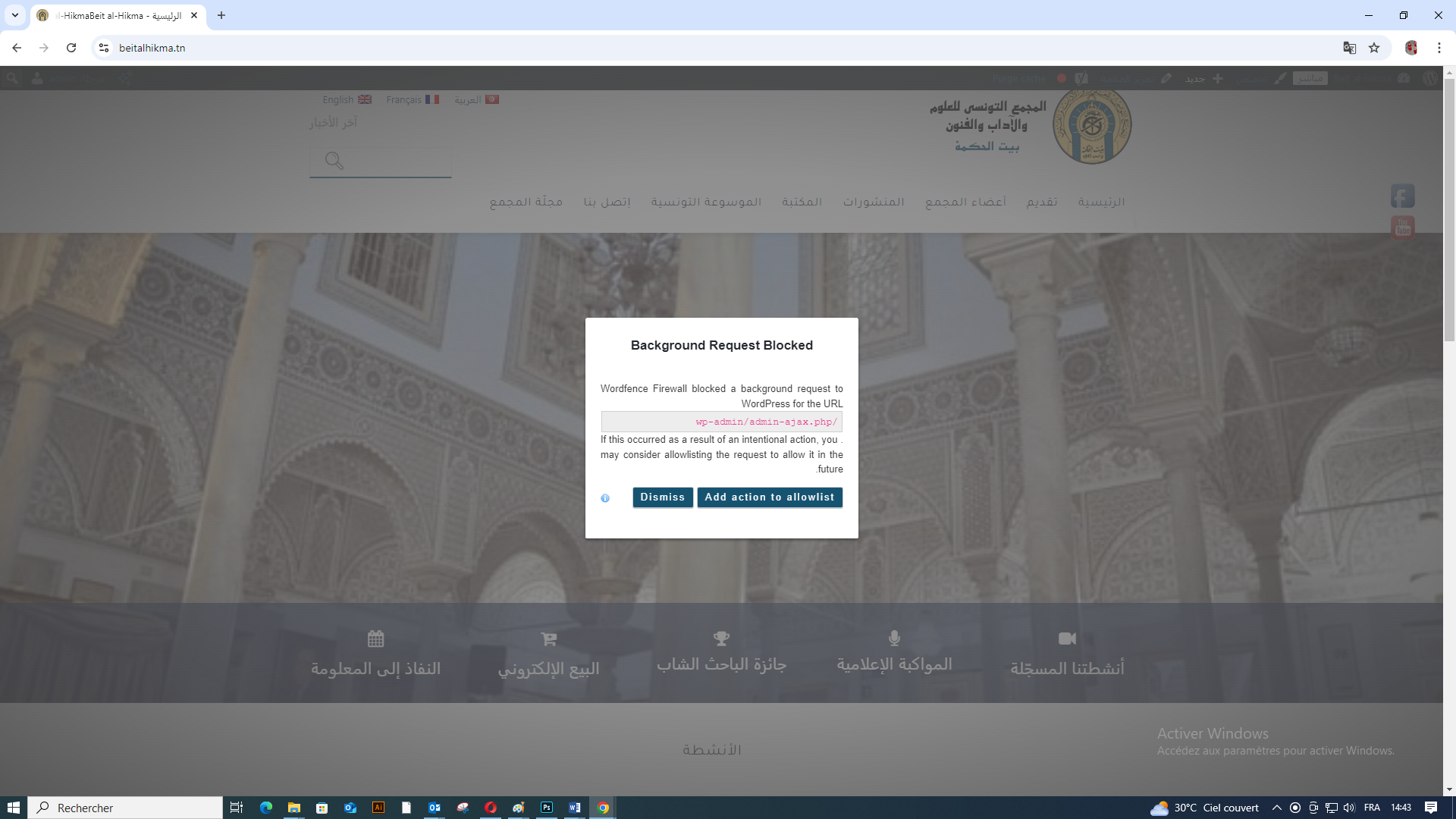Click the page scrollbar thumb
Image resolution: width=1456 pixels, height=819 pixels.
point(1449,209)
